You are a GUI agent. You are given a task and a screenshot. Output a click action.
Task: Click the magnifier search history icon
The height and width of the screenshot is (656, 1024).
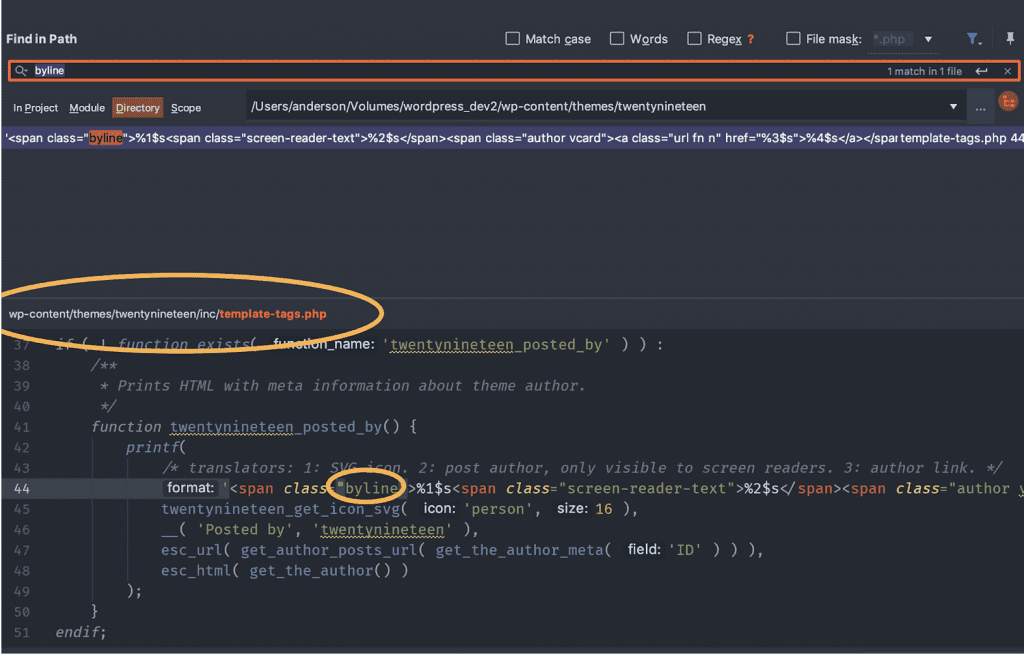click(21, 71)
